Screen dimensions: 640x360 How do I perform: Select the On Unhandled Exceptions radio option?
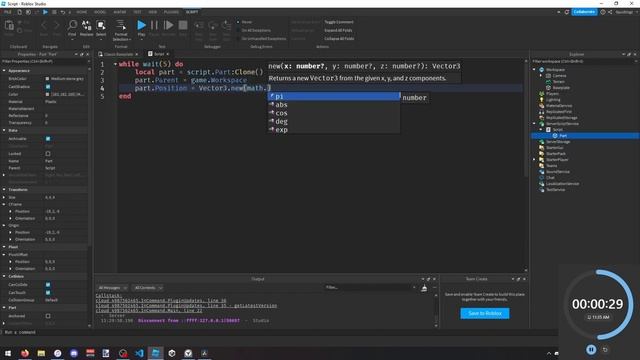[238, 38]
